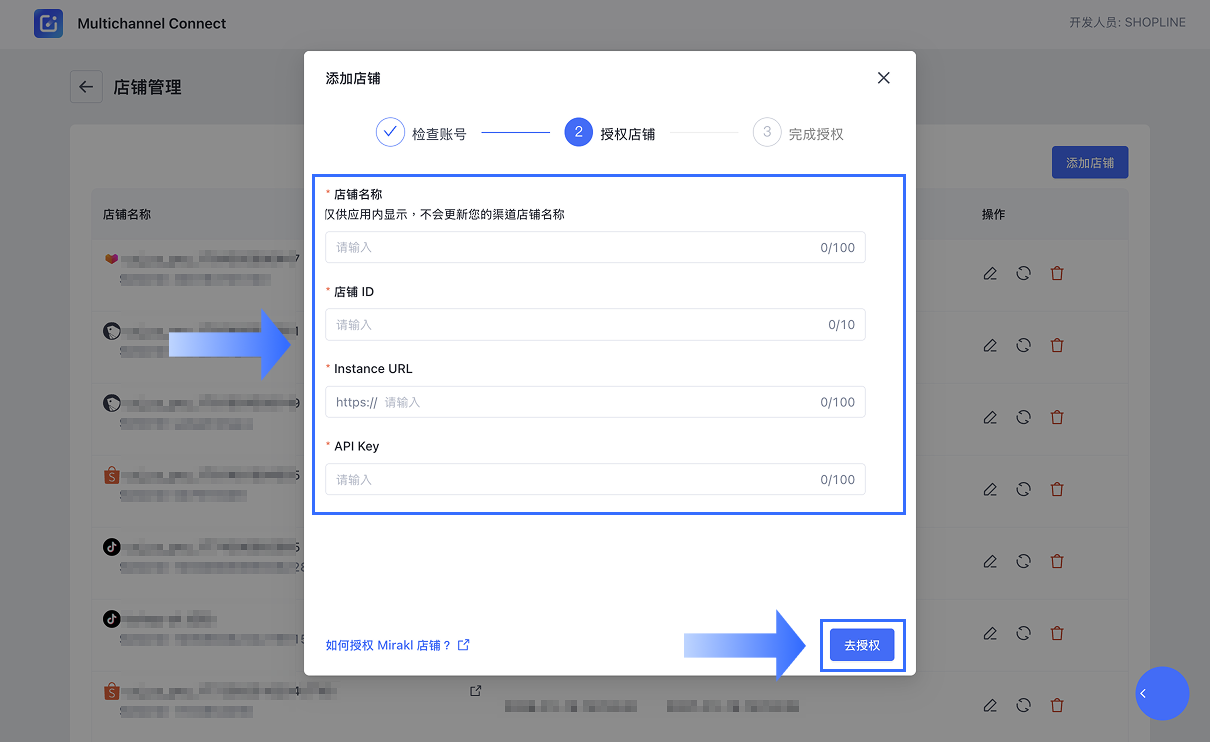Click the 添加店铺 button behind the dialog
Viewport: 1210px width, 742px height.
[1090, 162]
